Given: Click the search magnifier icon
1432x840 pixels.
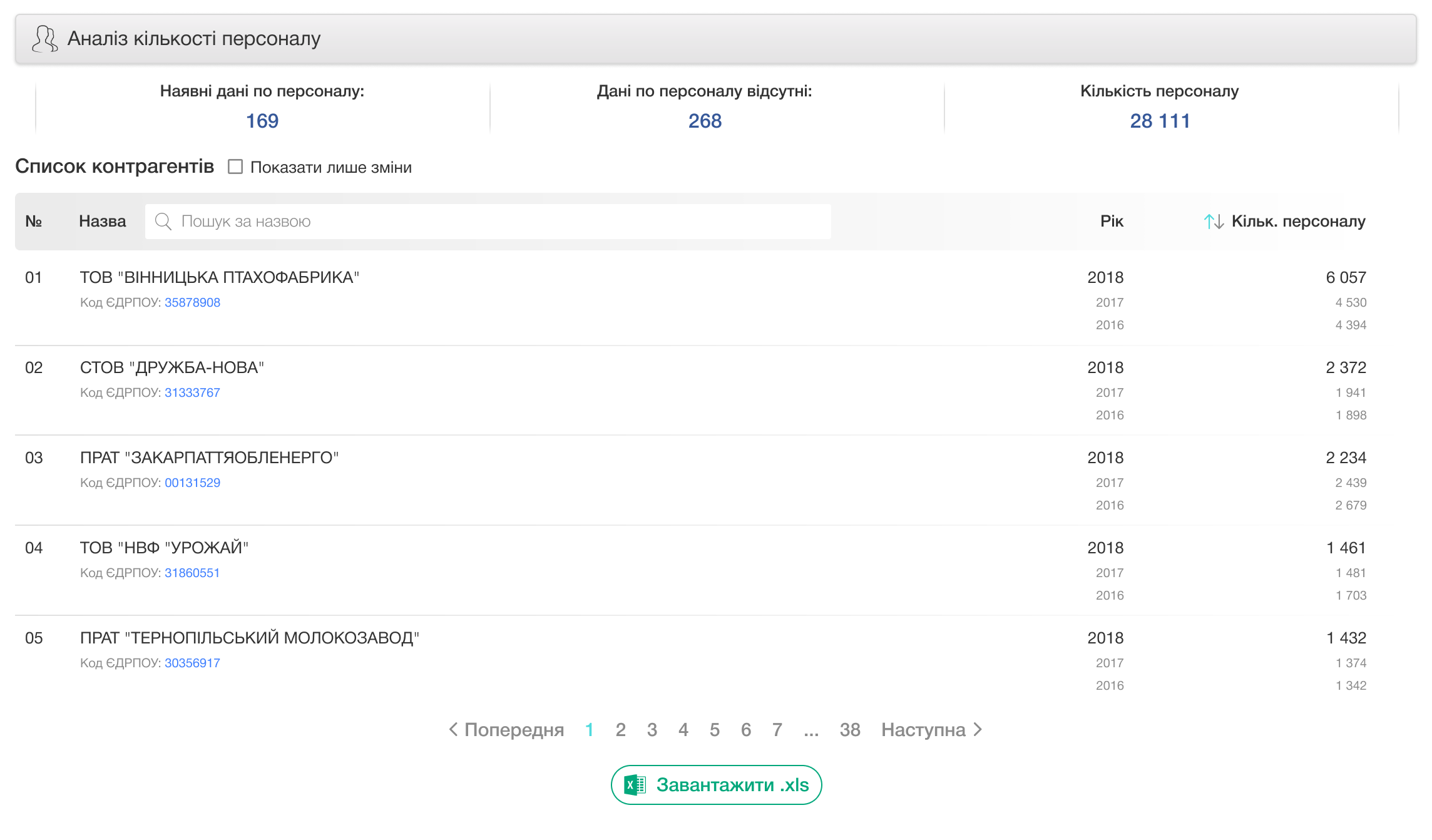Looking at the screenshot, I should 163,222.
